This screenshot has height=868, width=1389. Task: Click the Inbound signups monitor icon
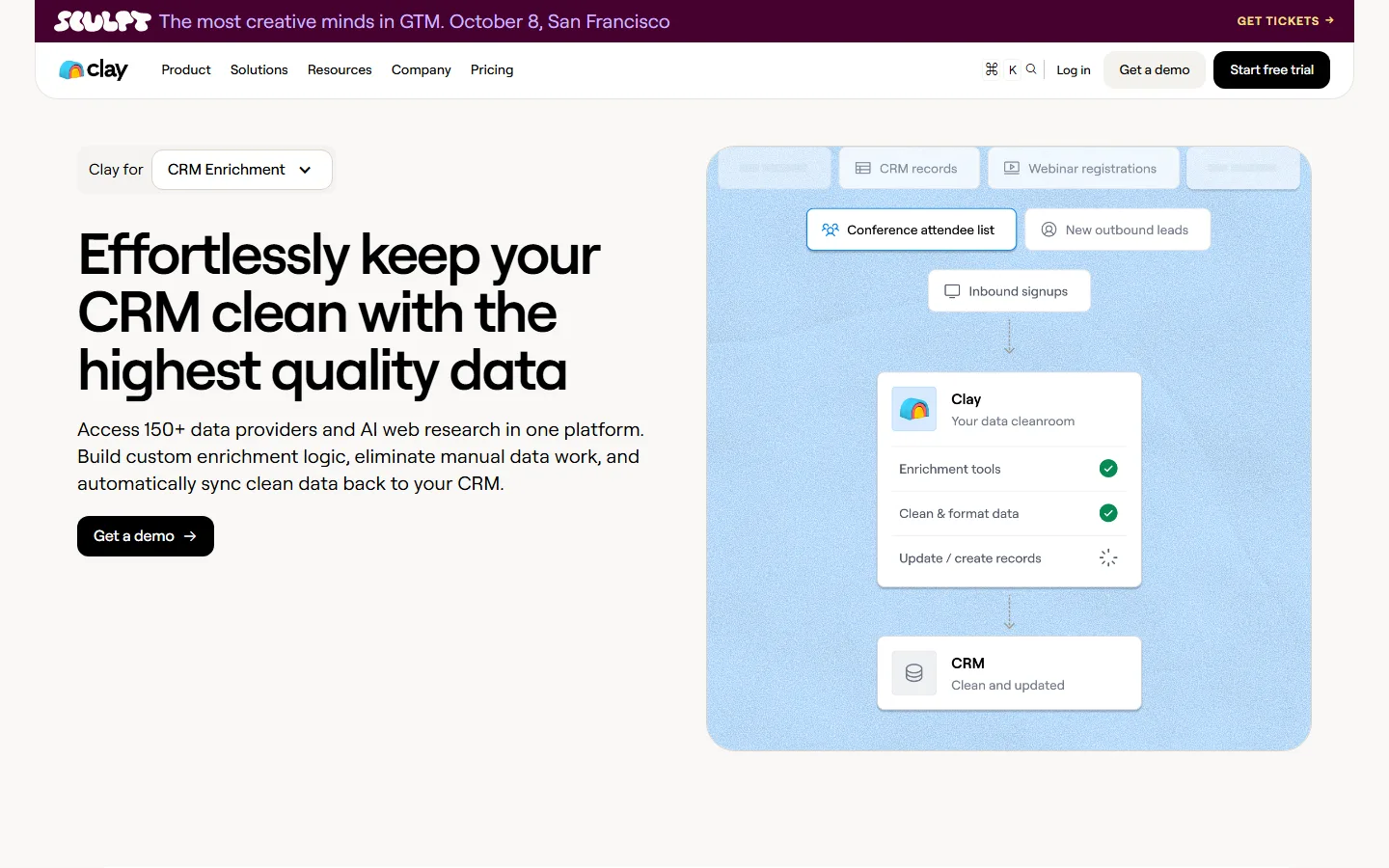pyautogui.click(x=952, y=291)
